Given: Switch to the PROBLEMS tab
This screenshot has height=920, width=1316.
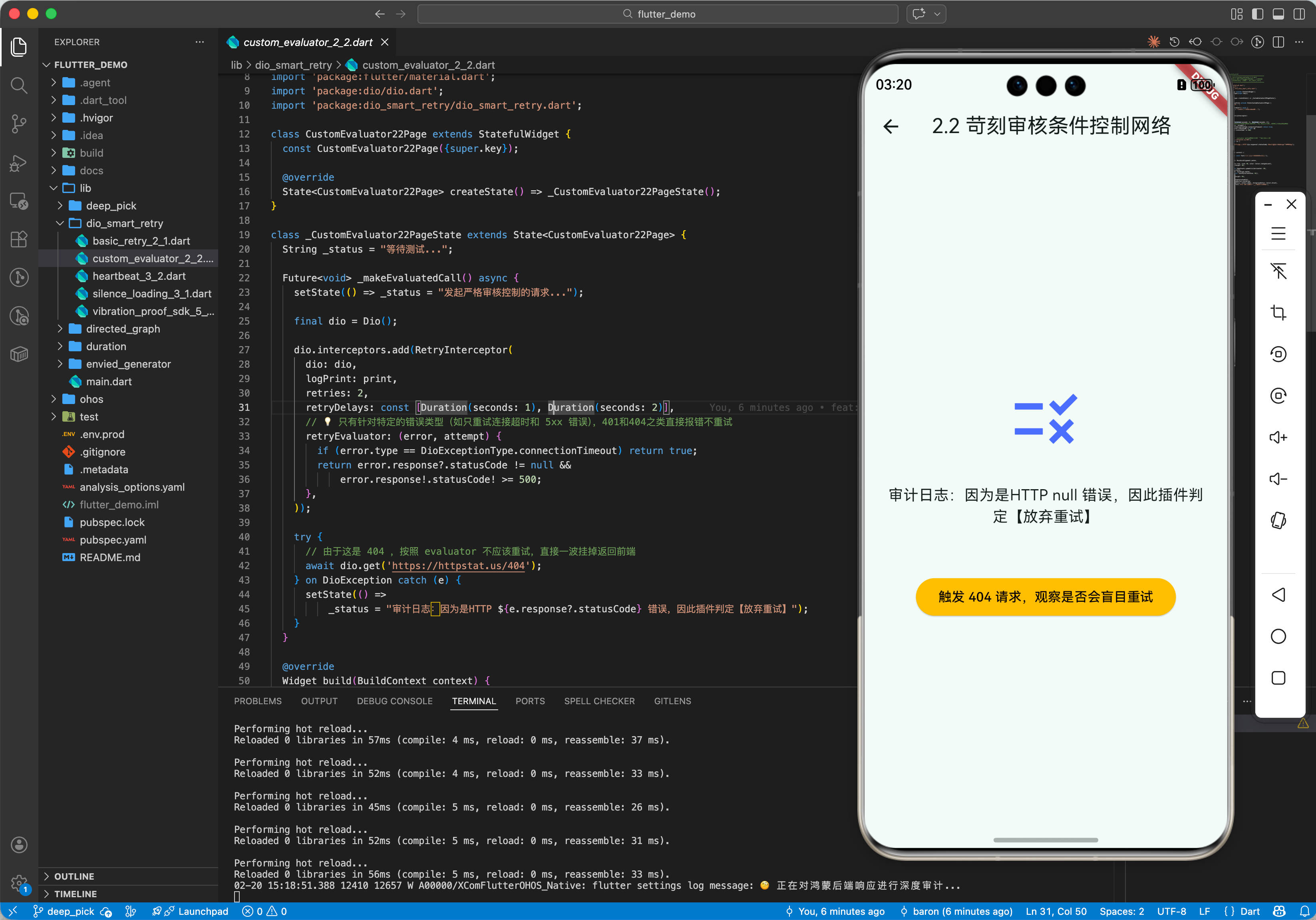Looking at the screenshot, I should (257, 701).
